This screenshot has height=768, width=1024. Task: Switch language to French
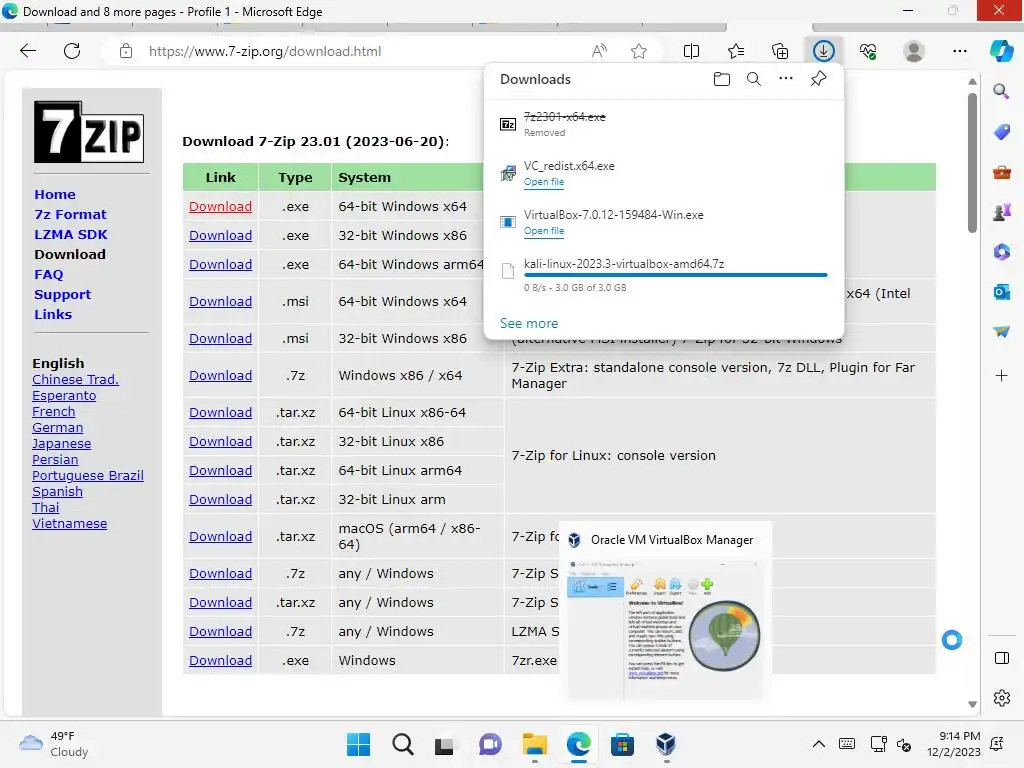coord(54,411)
